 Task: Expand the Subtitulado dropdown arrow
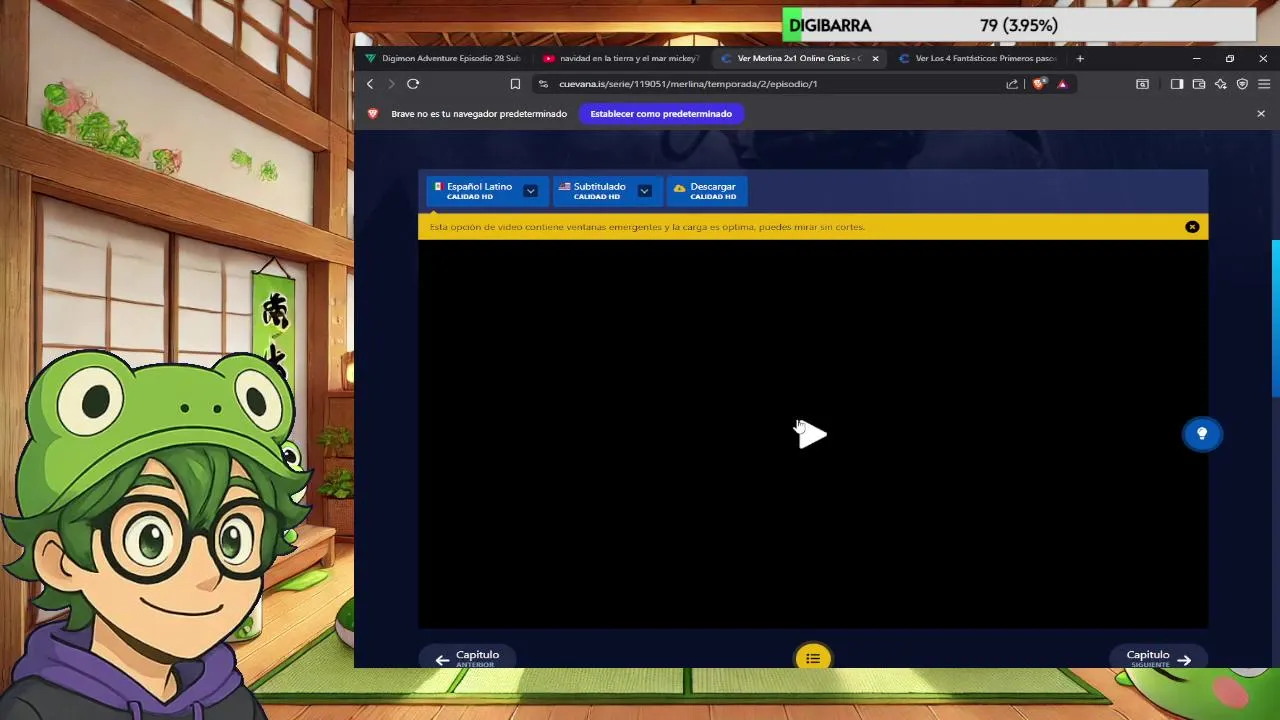click(x=645, y=190)
